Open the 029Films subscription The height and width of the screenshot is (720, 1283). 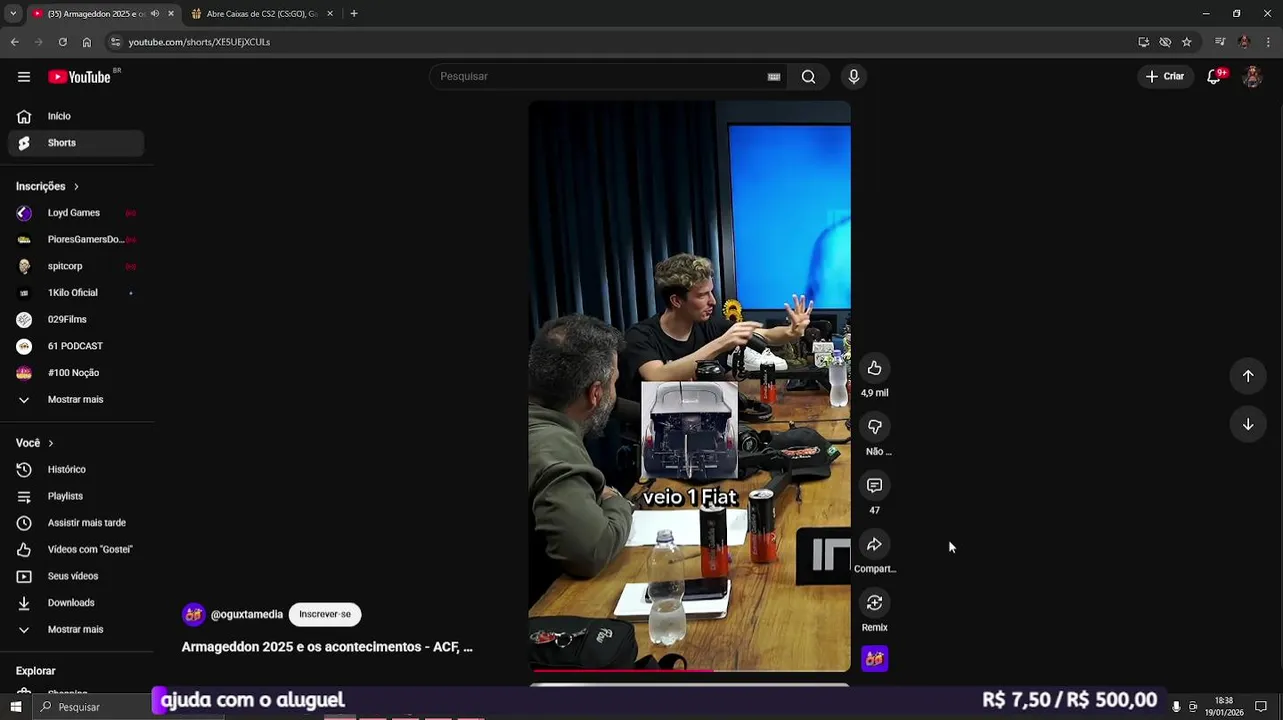[x=76, y=319]
